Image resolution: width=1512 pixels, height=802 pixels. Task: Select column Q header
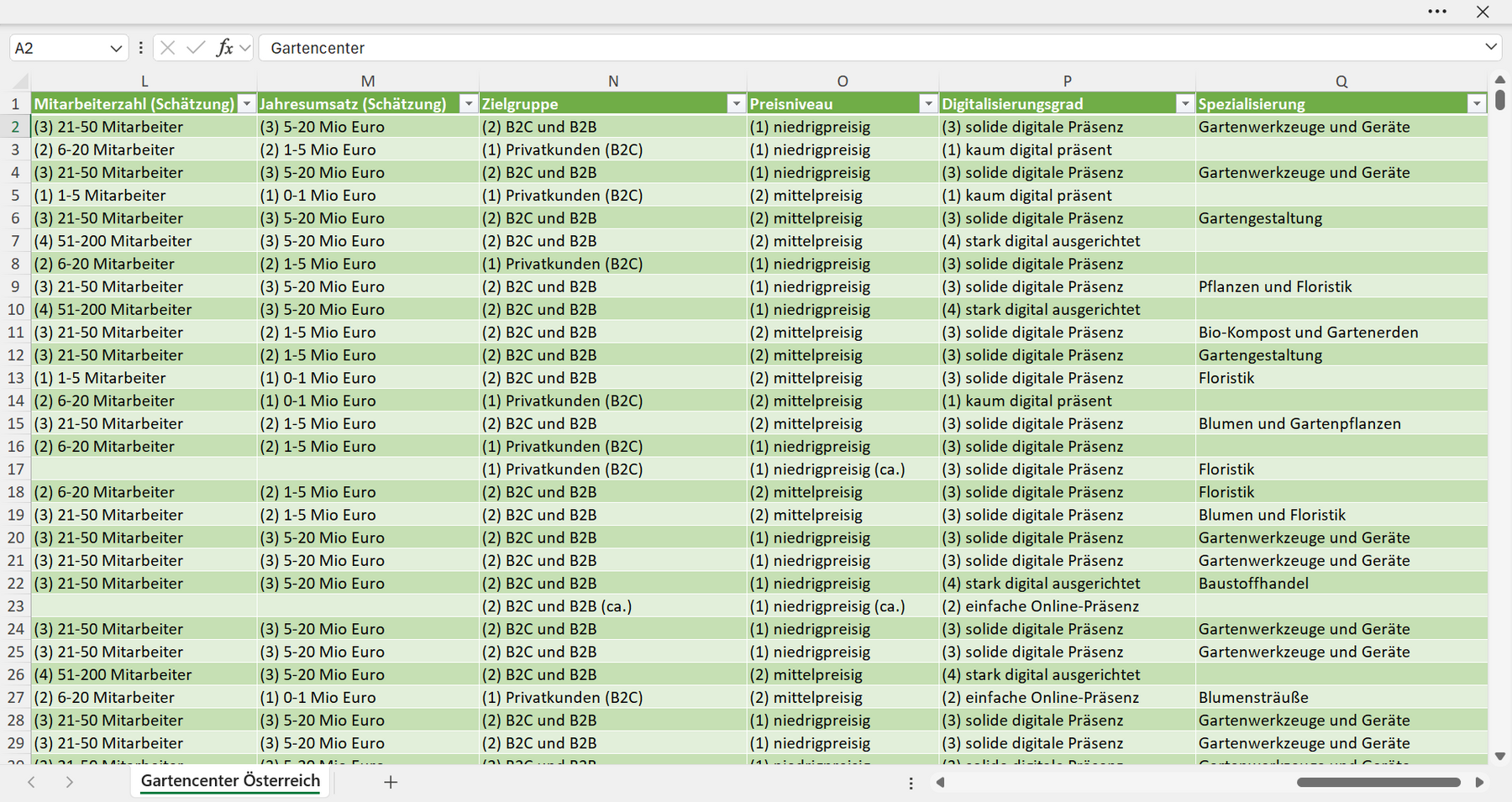coord(1341,81)
